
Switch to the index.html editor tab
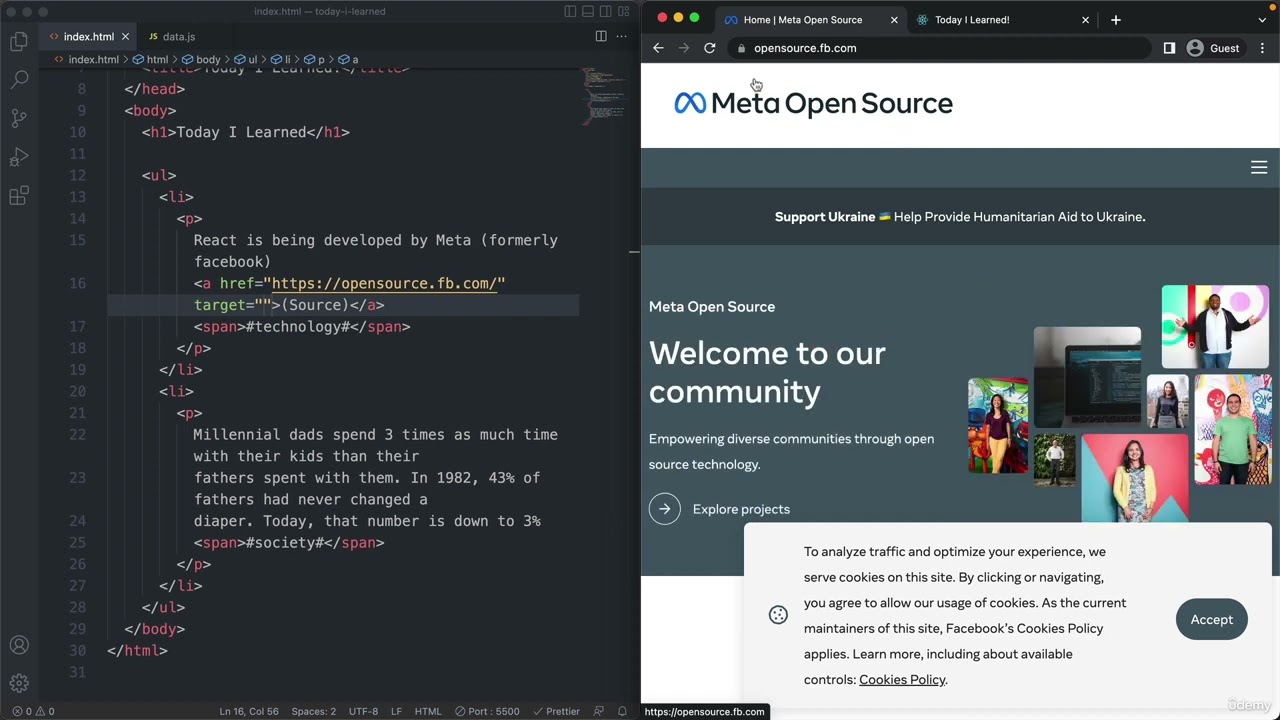[88, 37]
